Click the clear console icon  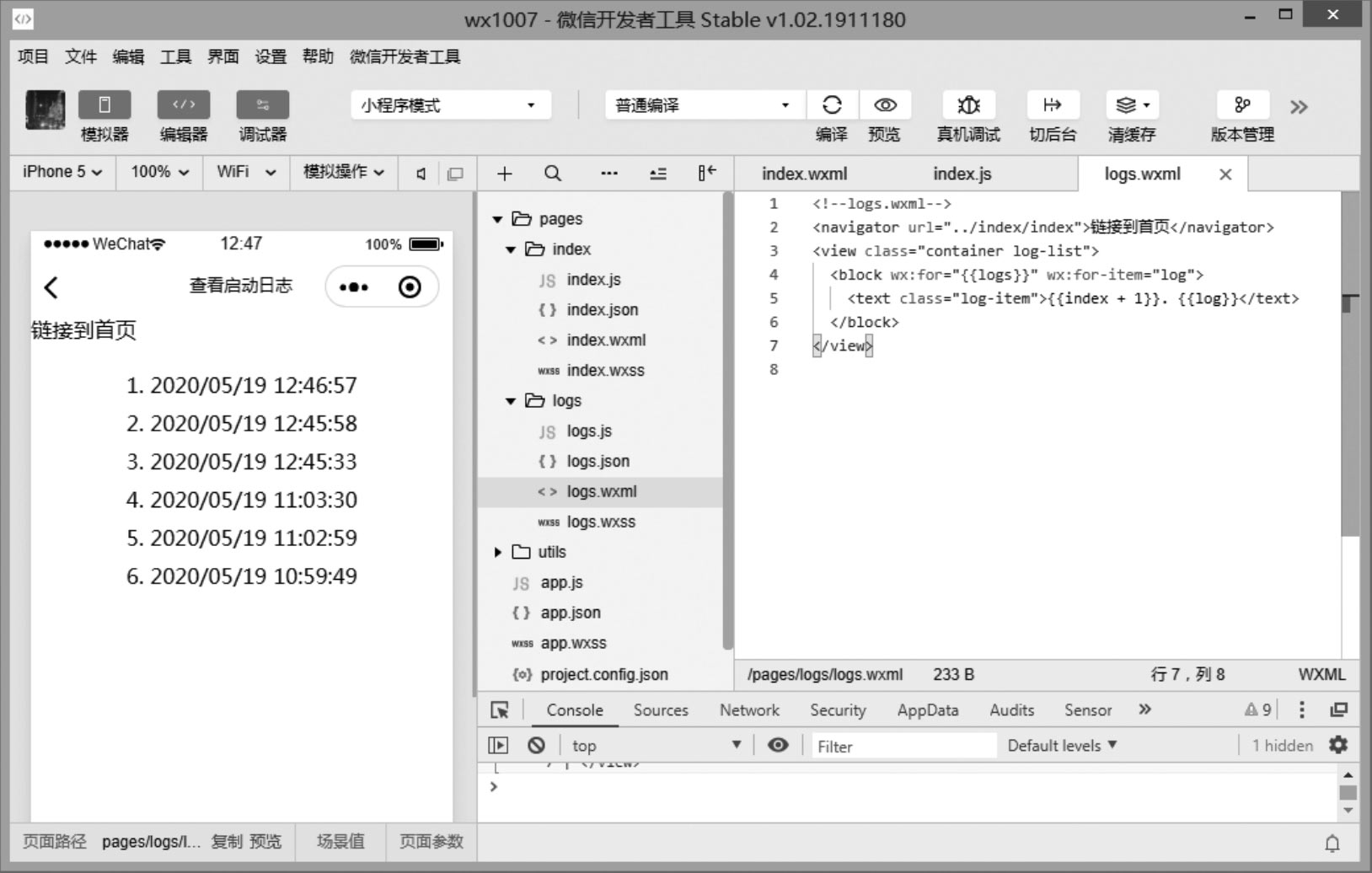536,746
